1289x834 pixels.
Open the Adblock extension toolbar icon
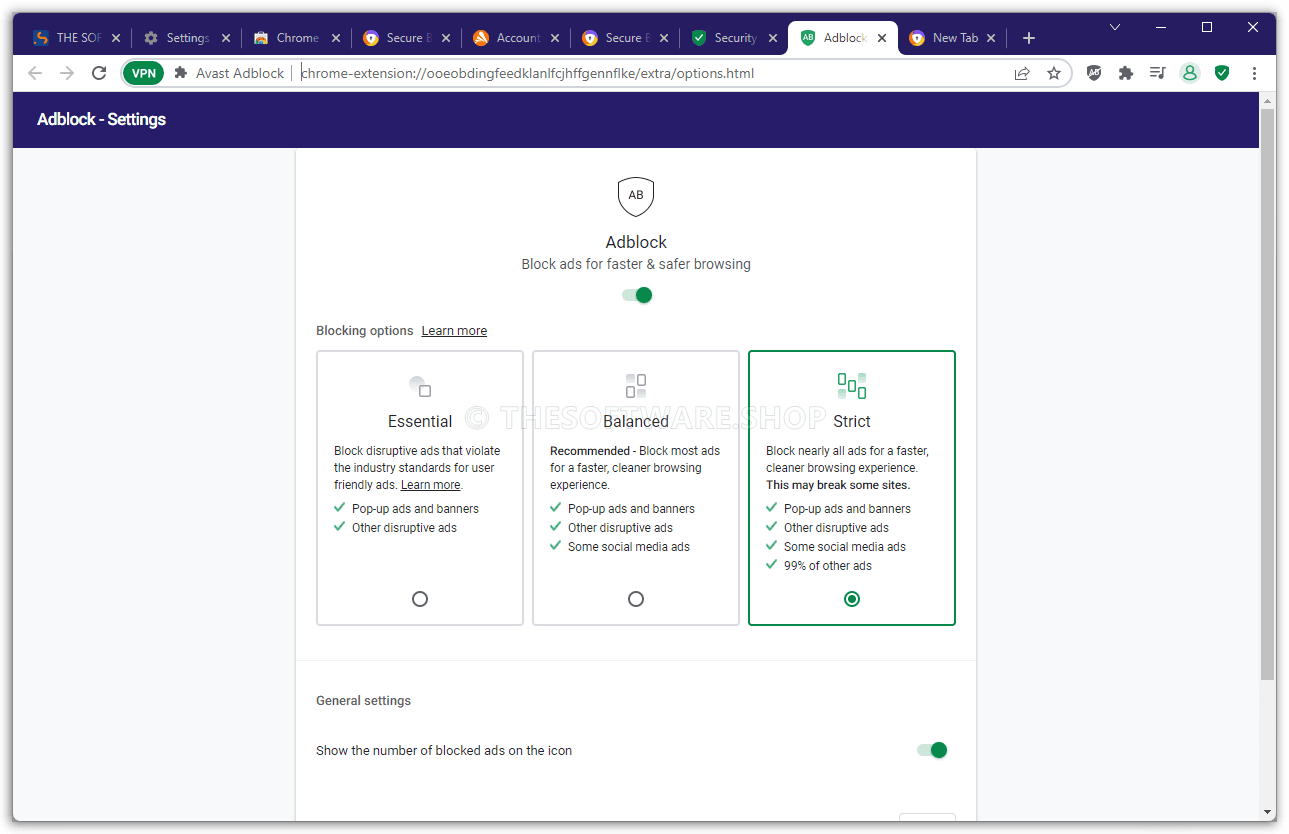tap(1094, 73)
